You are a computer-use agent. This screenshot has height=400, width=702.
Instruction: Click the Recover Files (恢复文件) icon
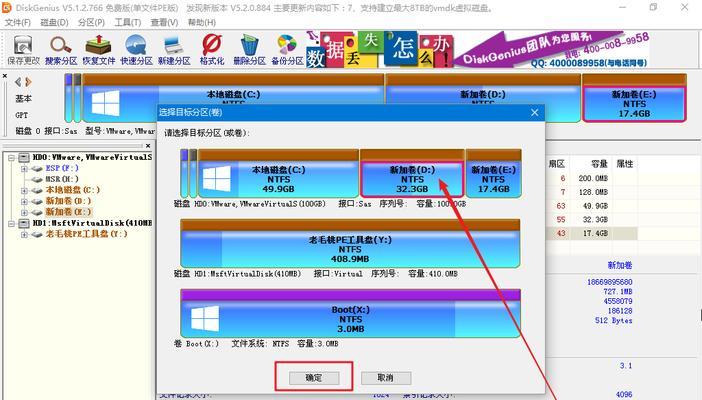[98, 50]
